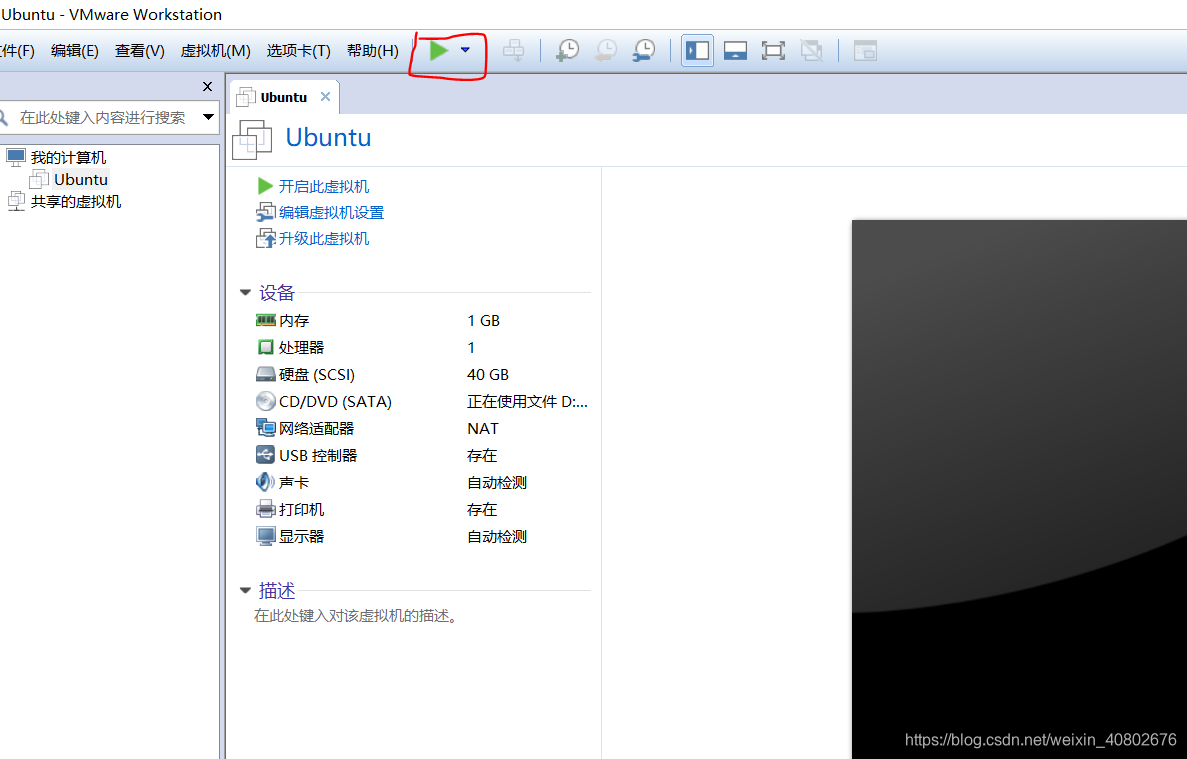Click the 显示器 display icon
This screenshot has height=759, width=1187.
[266, 537]
